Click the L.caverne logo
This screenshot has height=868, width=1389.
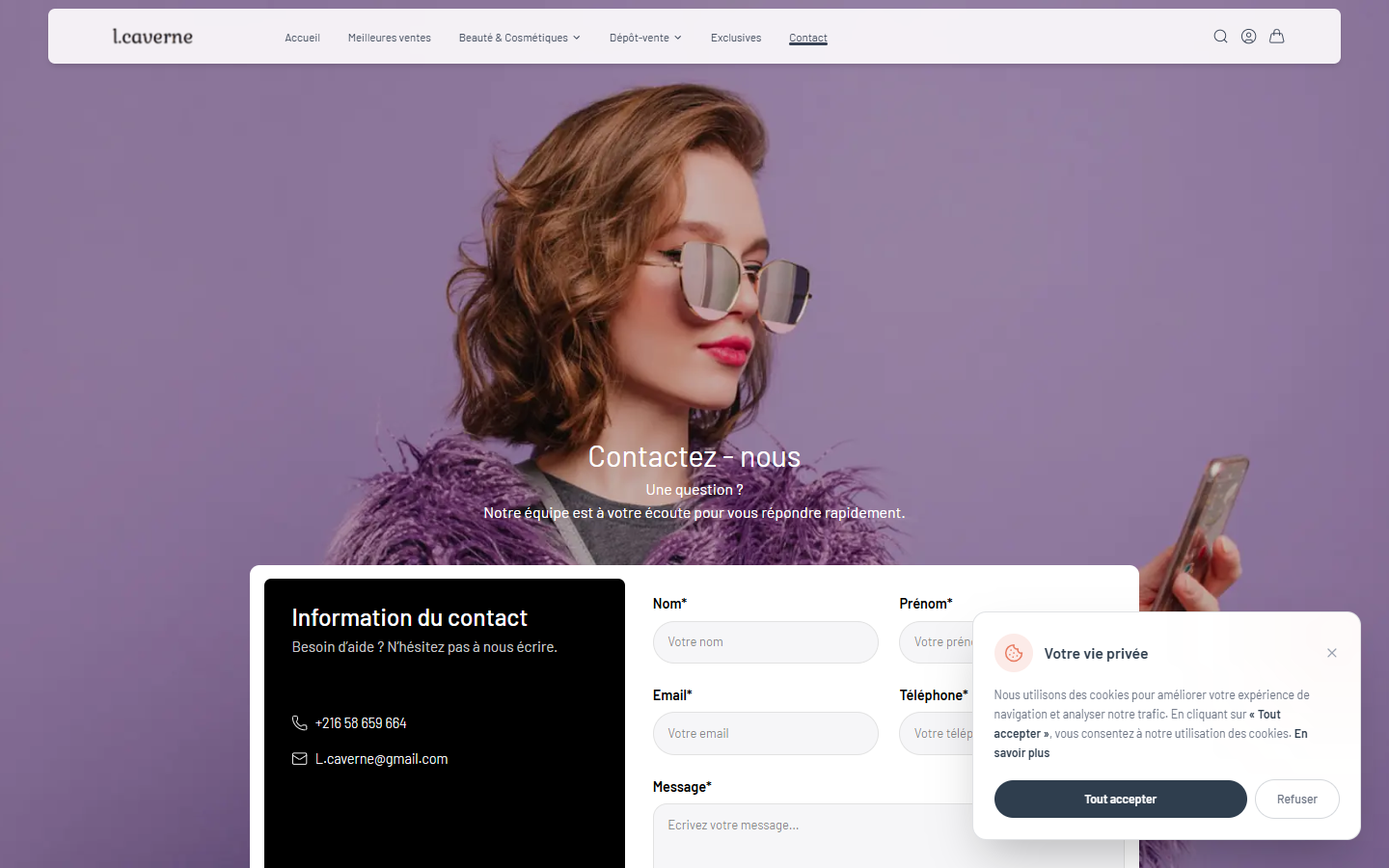pos(152,37)
